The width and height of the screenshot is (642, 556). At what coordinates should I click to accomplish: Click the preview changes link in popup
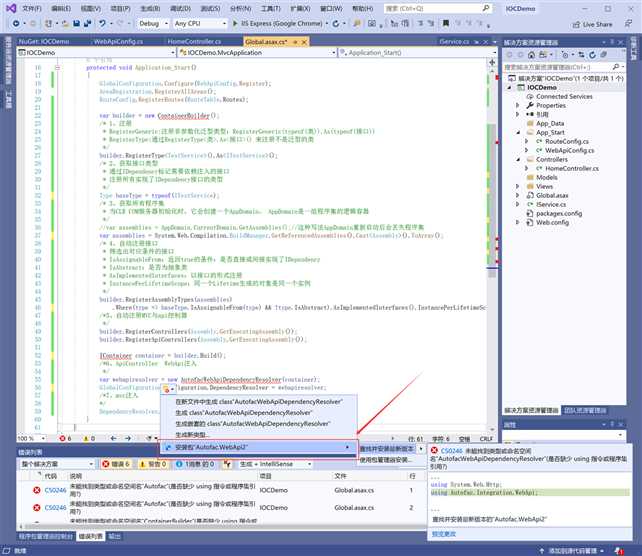444,534
